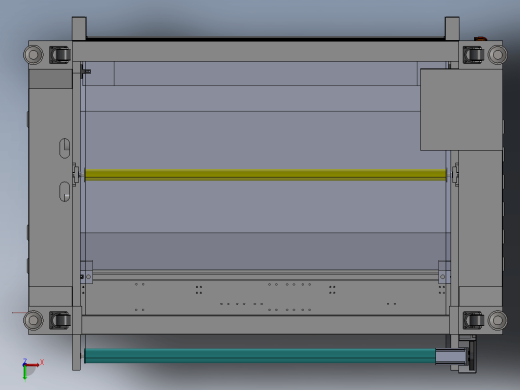Pick the bottom-left caster wheel

point(60,320)
